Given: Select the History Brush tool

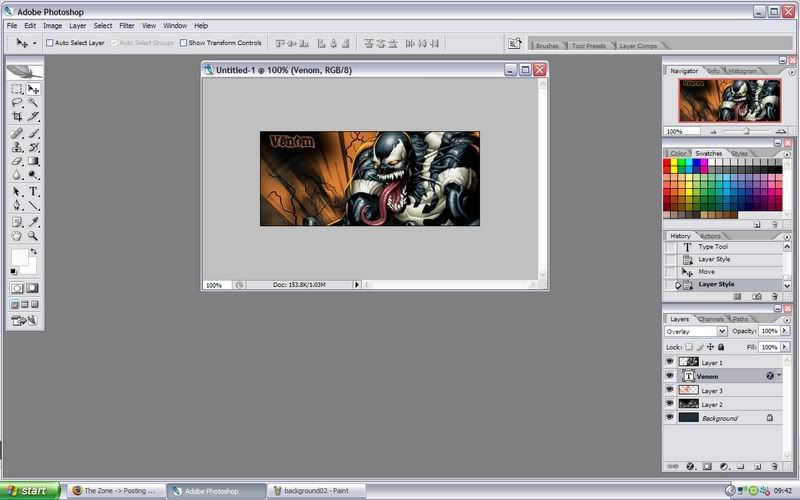Looking at the screenshot, I should 33,147.
